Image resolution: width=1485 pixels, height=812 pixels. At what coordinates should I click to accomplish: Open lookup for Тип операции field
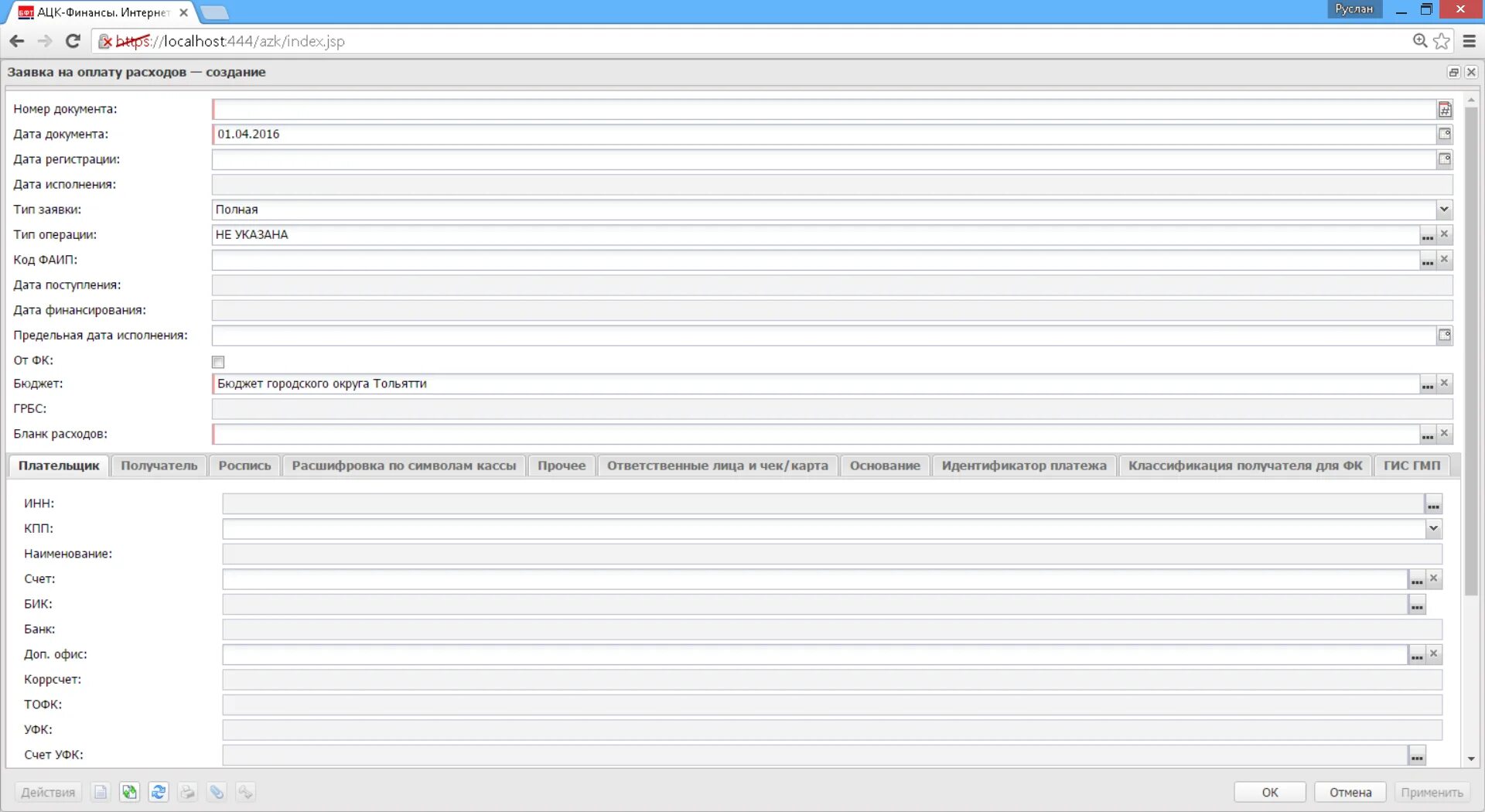coord(1427,235)
